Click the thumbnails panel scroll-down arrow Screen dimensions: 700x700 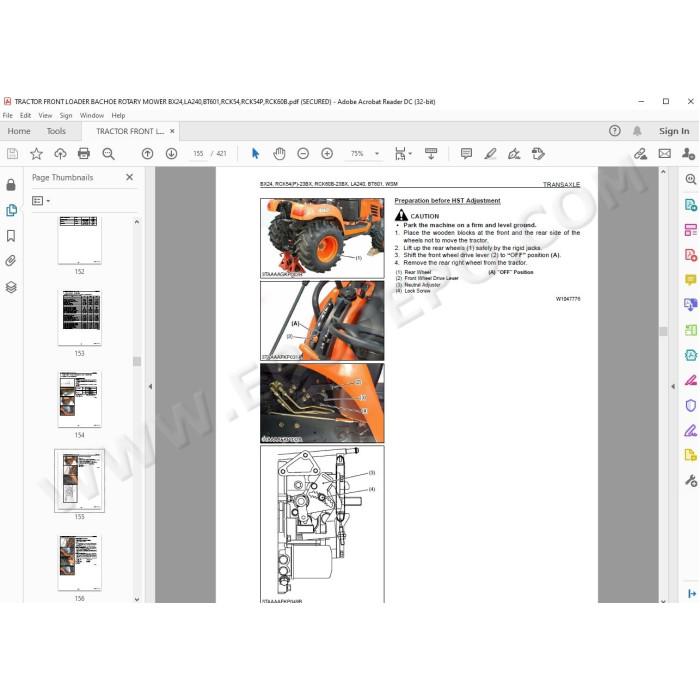tap(137, 599)
